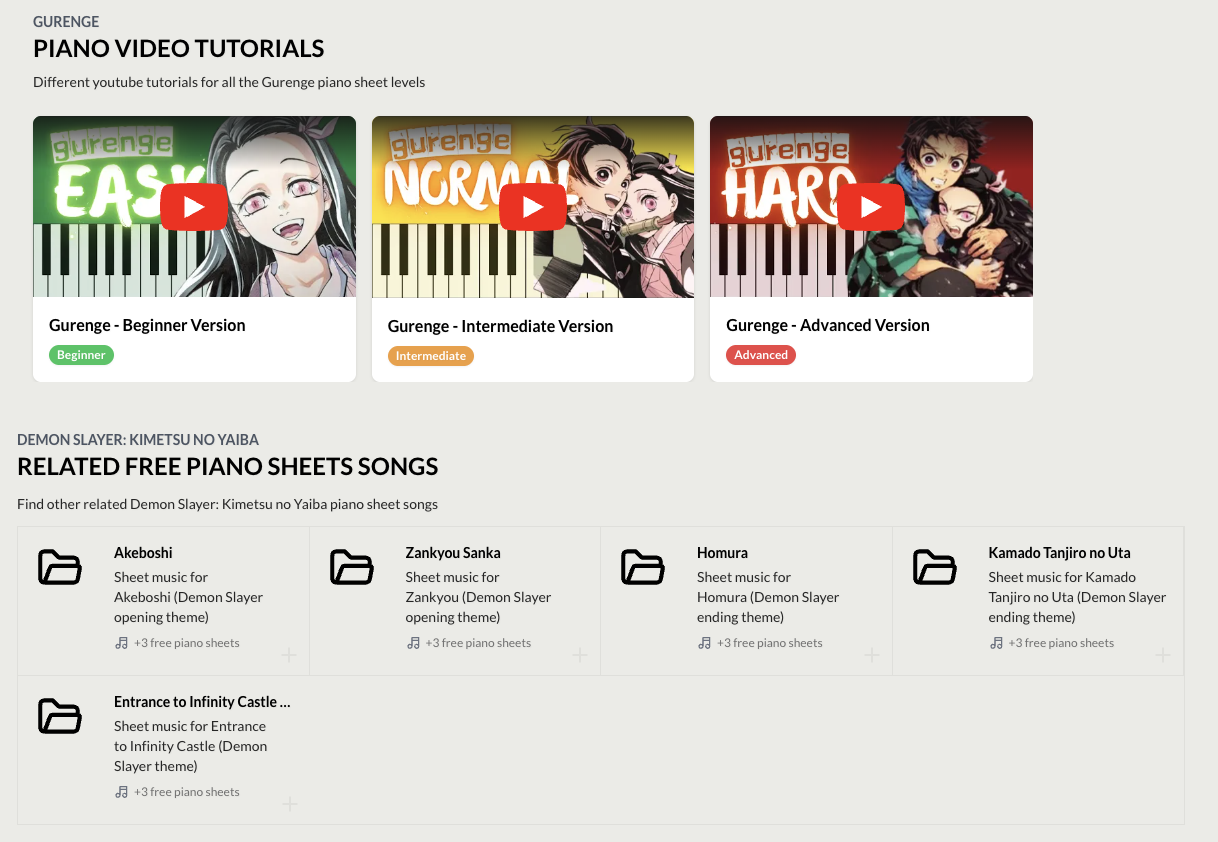Play the Gurenge Easy video tutorial

coord(194,207)
